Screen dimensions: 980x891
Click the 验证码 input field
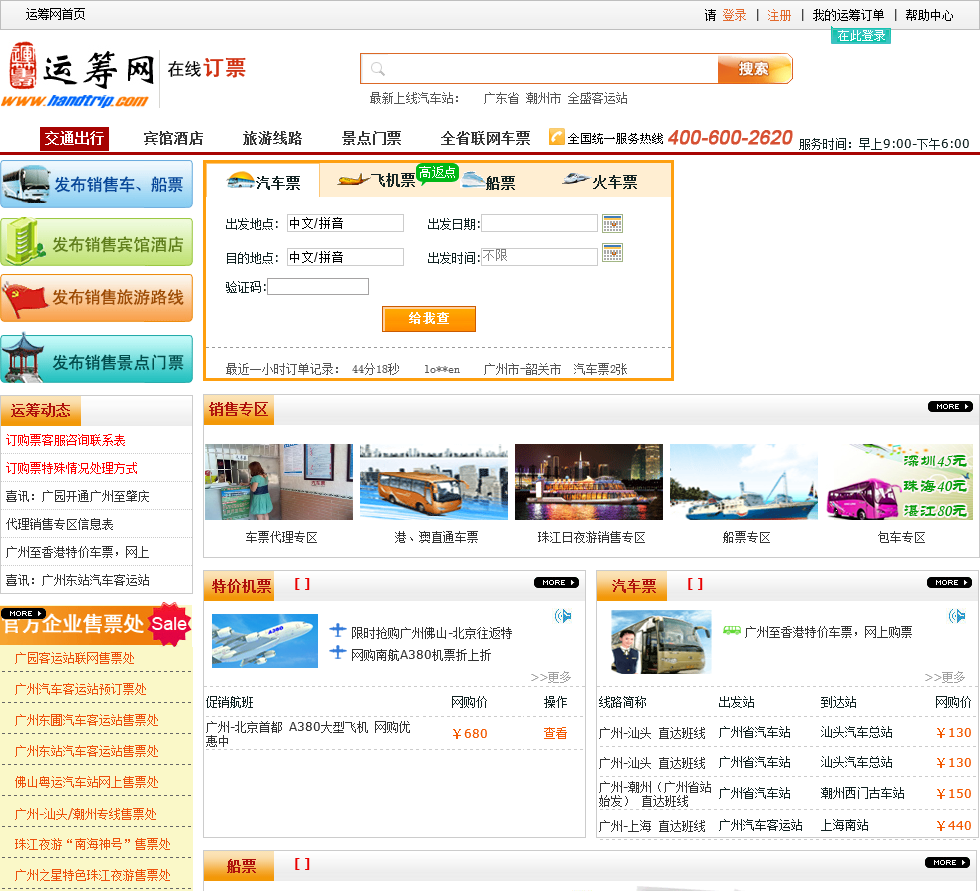click(317, 287)
